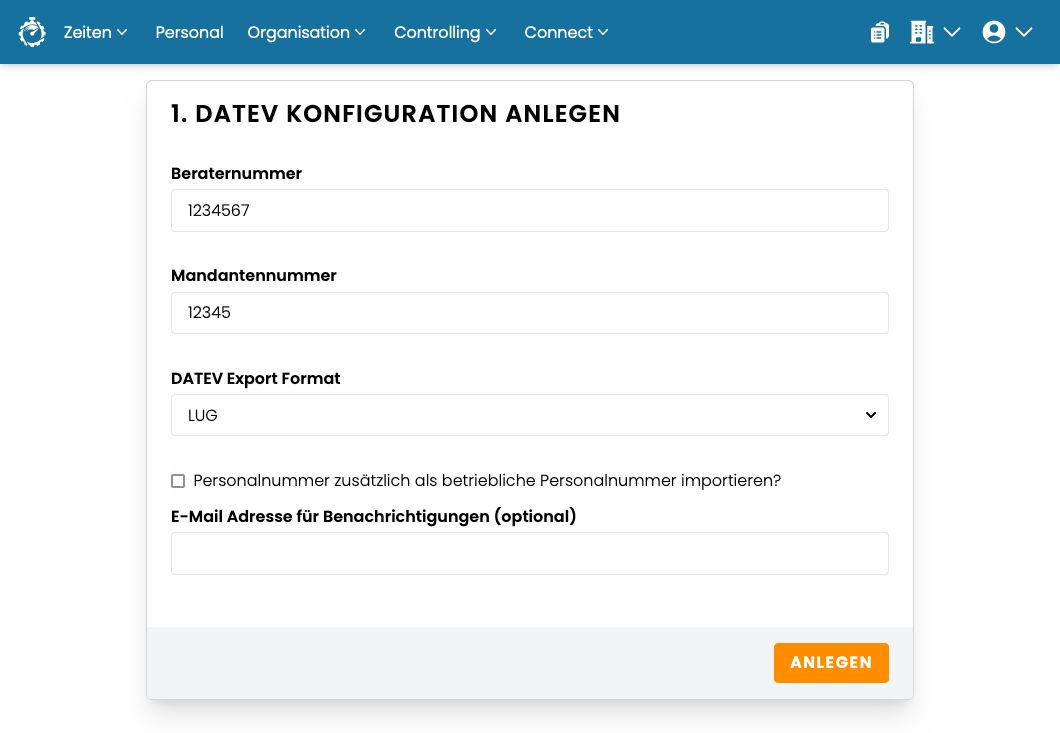Click the orange ANLEGEN button

click(831, 663)
